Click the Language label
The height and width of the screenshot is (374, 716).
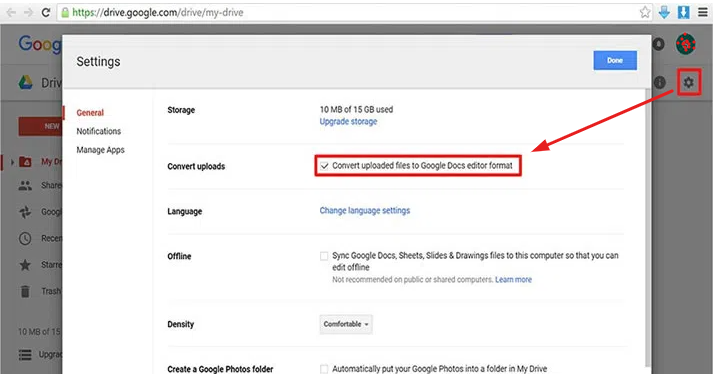(x=184, y=211)
